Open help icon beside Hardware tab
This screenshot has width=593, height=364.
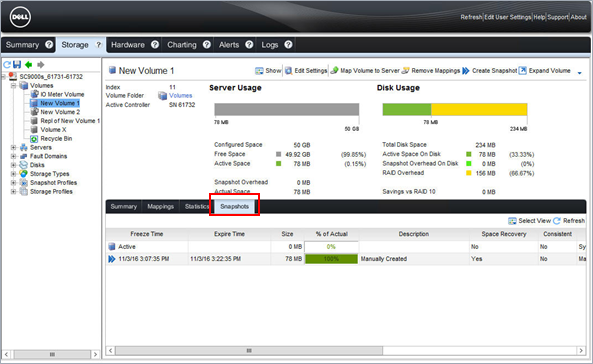[x=155, y=45]
